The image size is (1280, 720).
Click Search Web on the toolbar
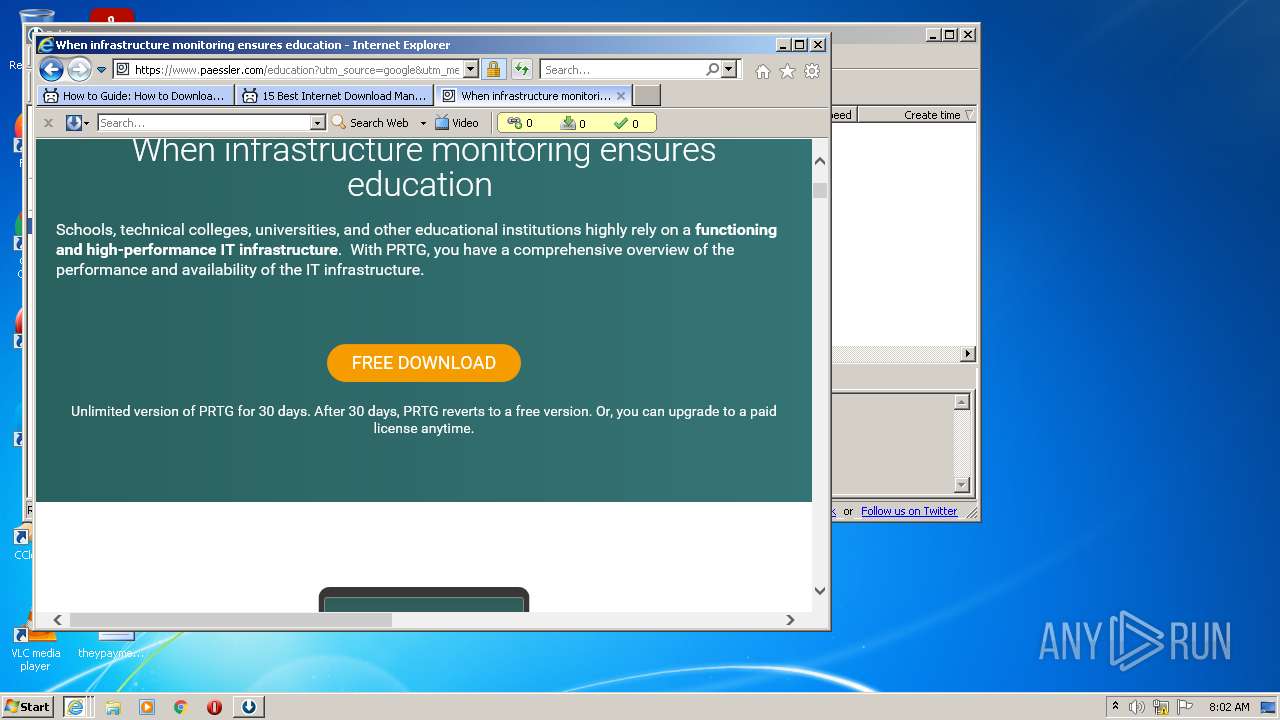(370, 123)
